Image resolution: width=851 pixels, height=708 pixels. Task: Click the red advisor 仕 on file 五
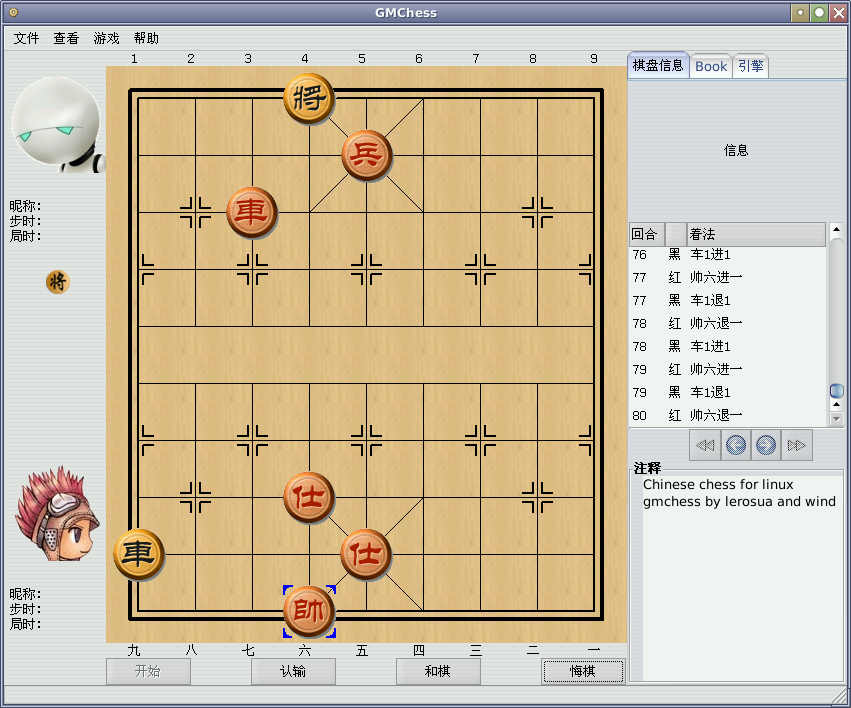click(366, 554)
